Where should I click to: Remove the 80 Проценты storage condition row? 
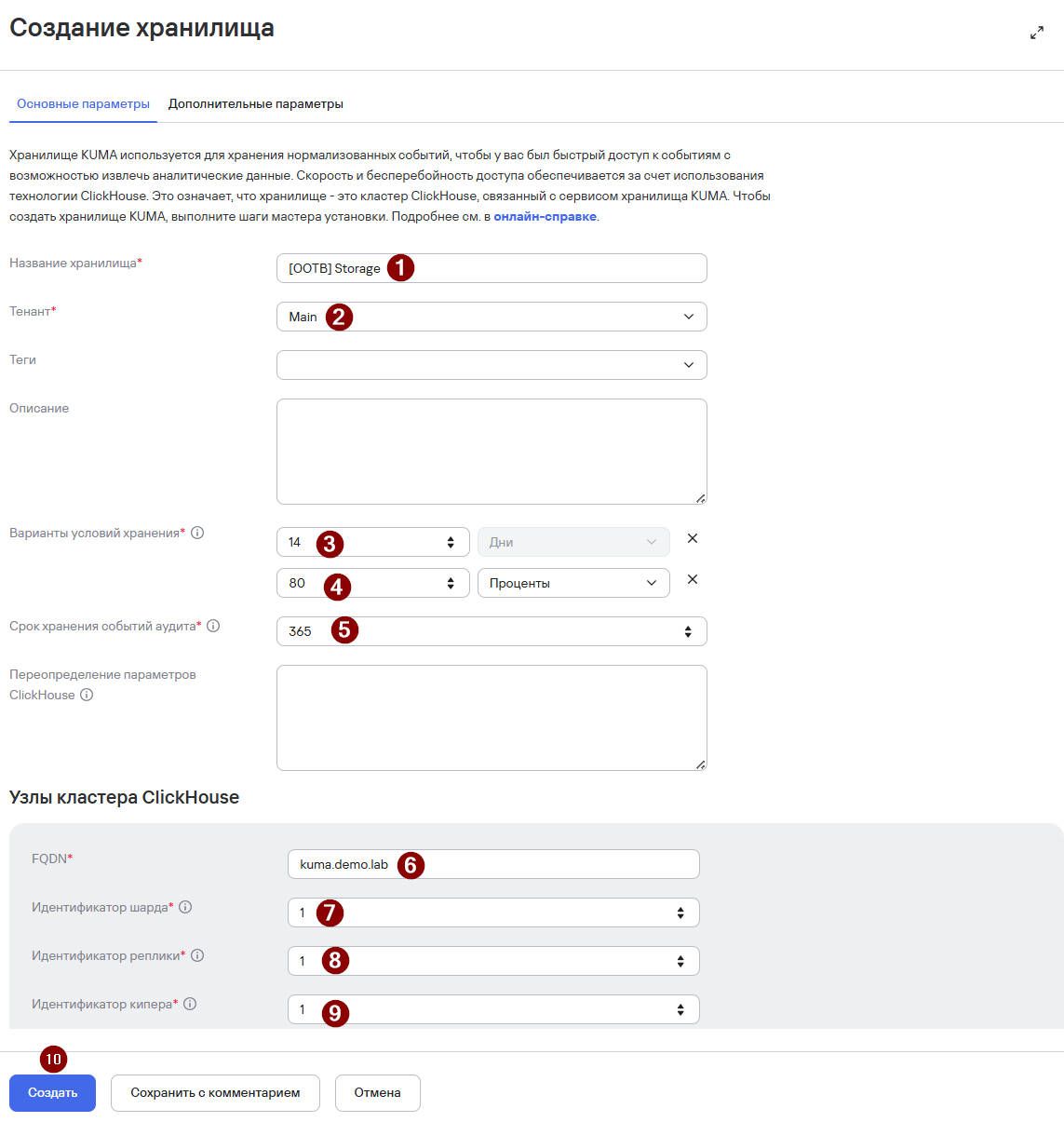tap(693, 579)
